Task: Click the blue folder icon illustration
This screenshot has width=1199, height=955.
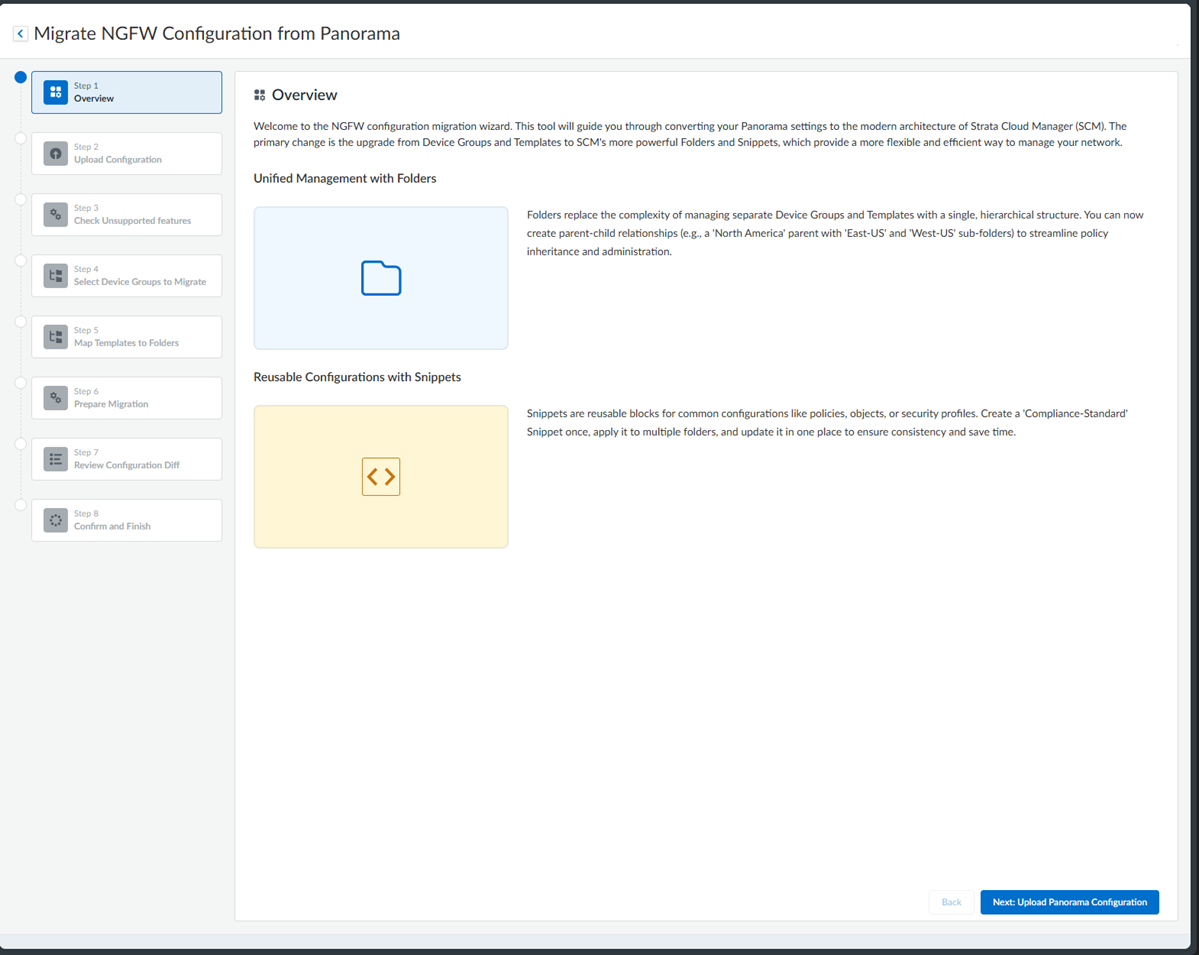Action: coord(381,278)
